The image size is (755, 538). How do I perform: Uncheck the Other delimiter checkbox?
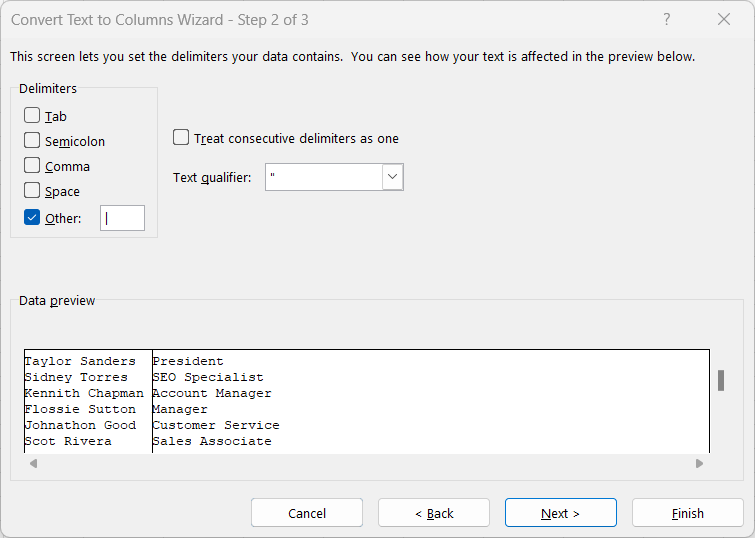(x=33, y=217)
